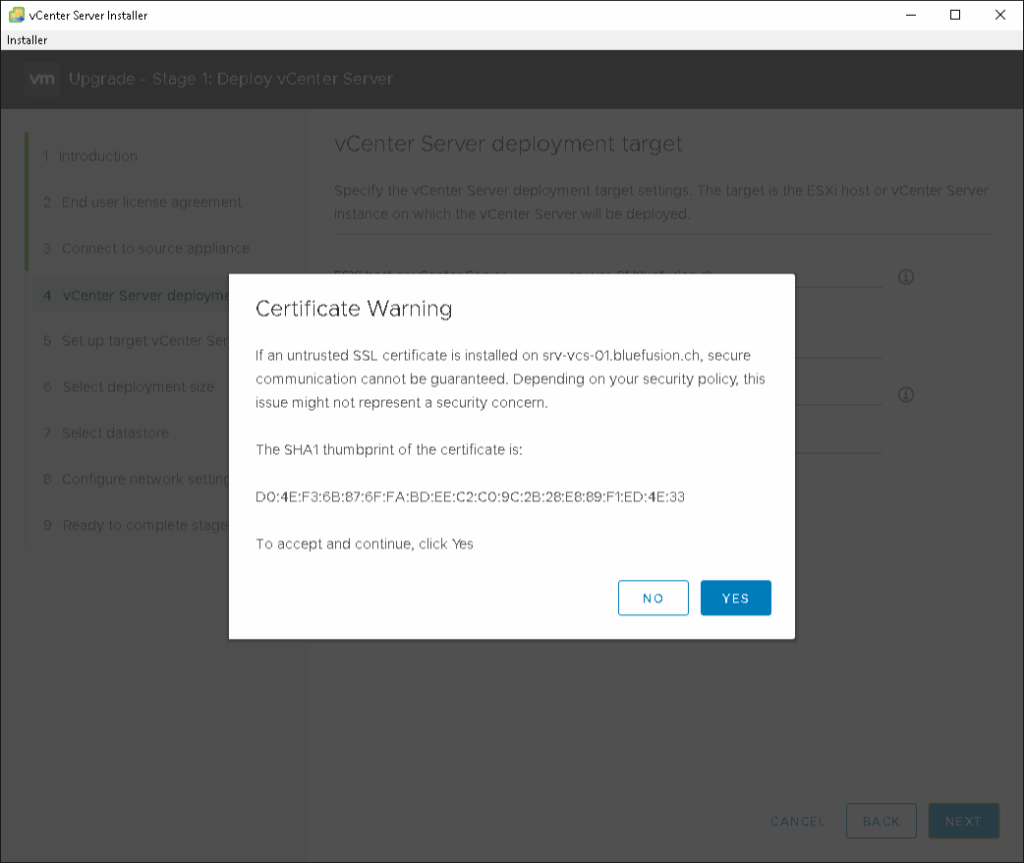Click the SHA1 thumbprint text

click(x=470, y=497)
